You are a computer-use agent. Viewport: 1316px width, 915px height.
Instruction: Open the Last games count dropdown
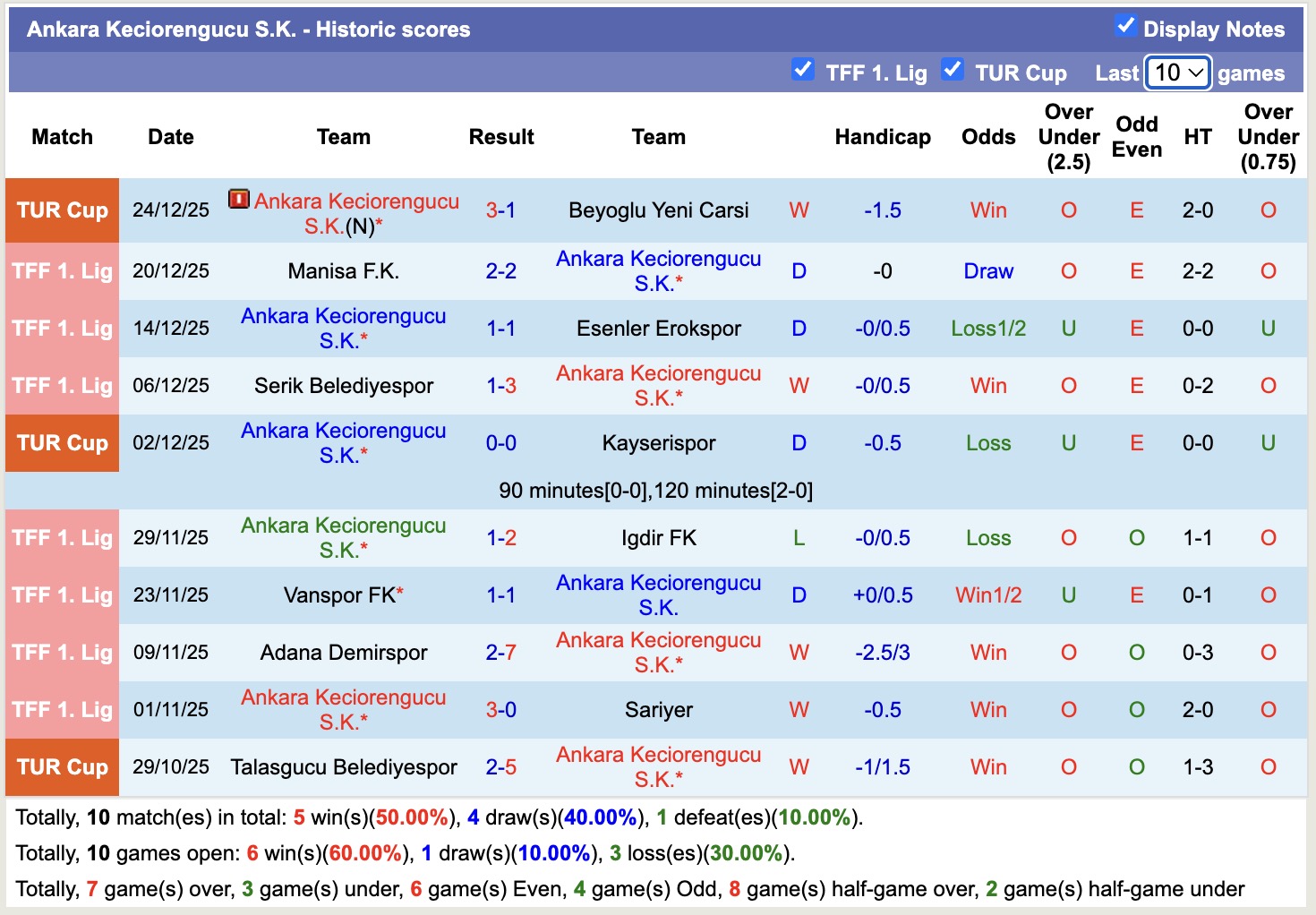coord(1178,73)
